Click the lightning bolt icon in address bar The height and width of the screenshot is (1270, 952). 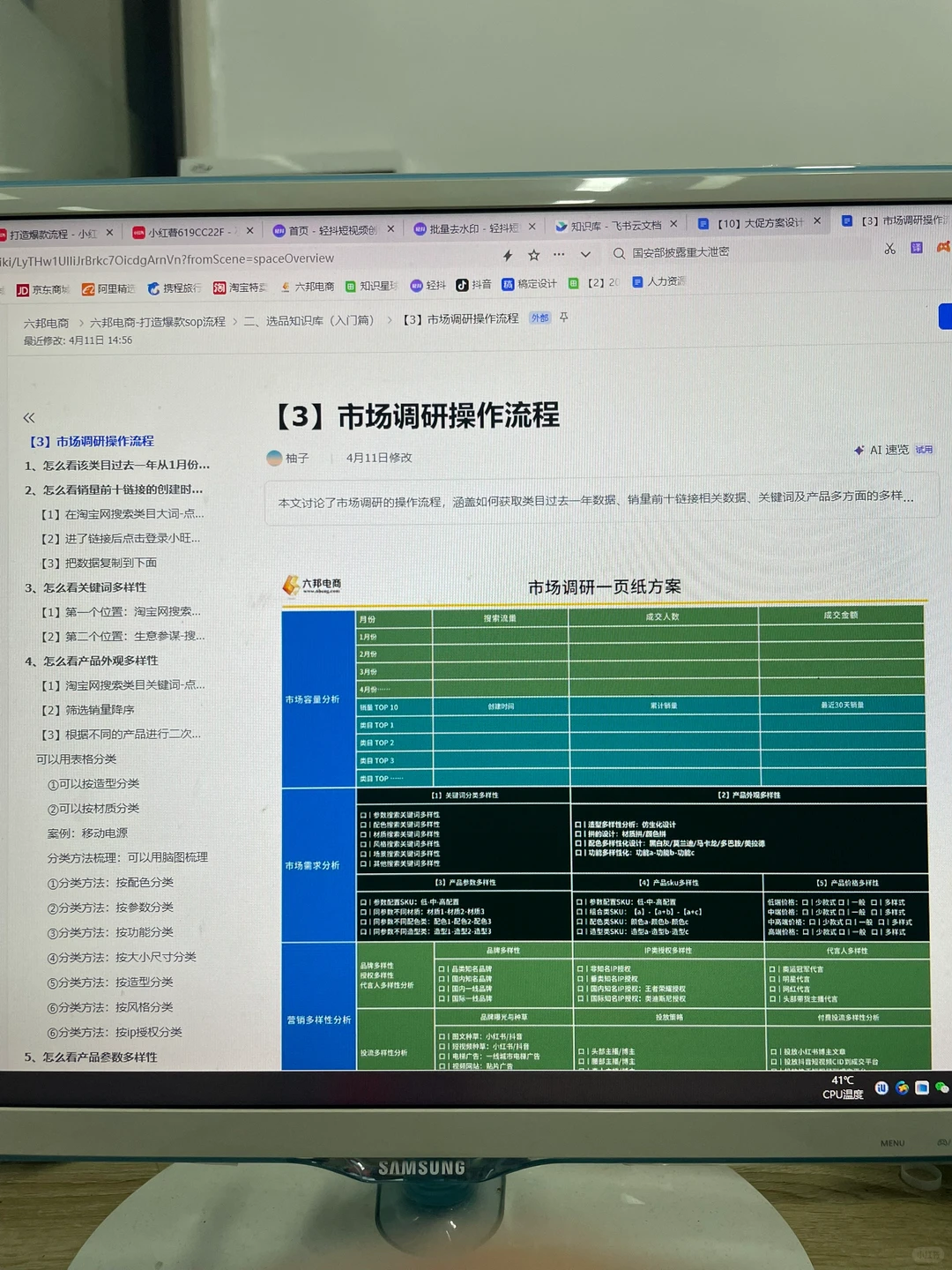coord(508,256)
